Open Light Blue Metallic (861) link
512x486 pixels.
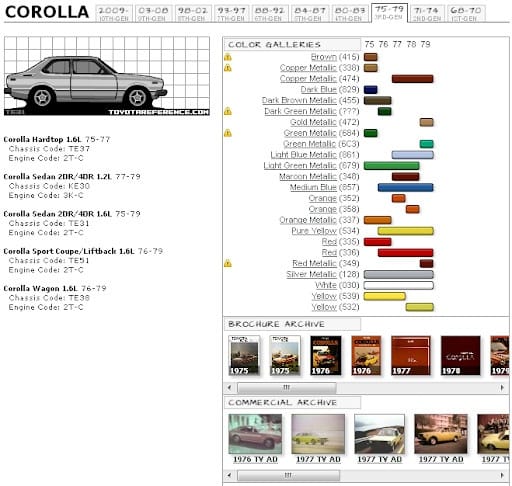click(303, 155)
